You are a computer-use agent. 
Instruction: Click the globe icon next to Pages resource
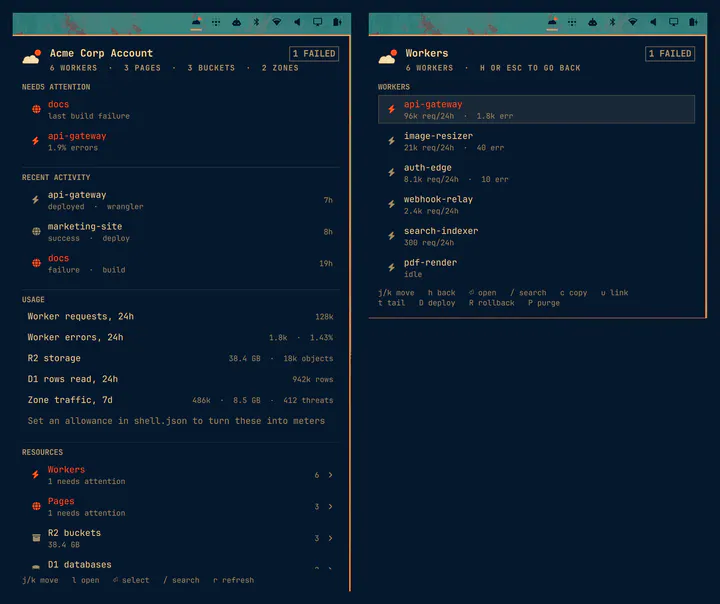[36, 506]
